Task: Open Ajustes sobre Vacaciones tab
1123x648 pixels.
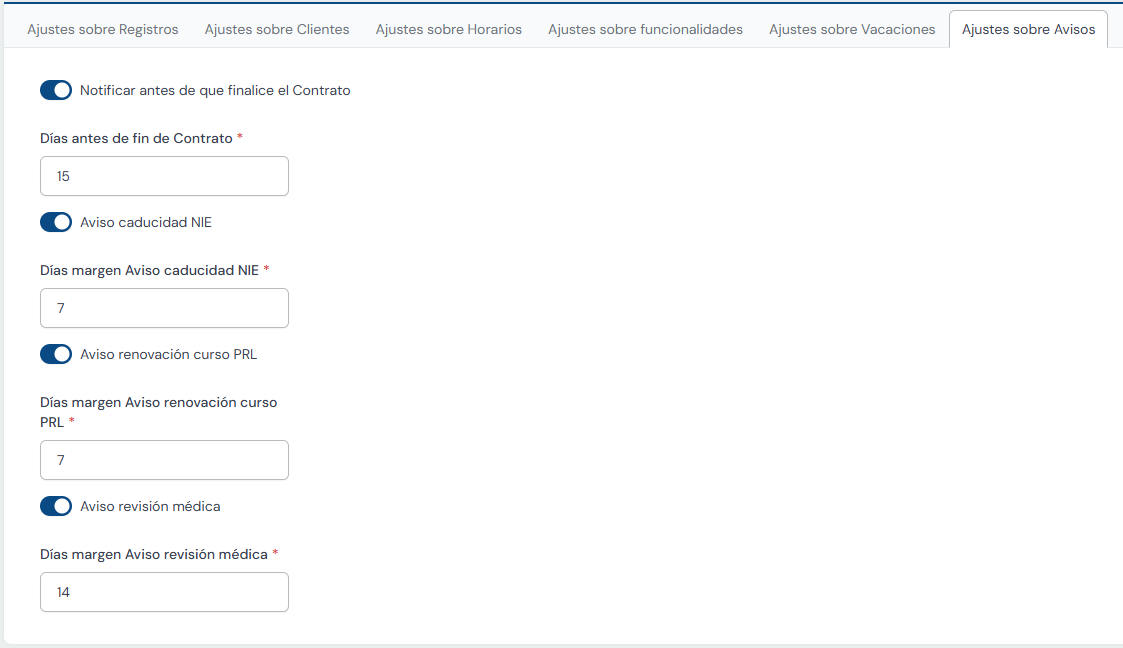Action: (852, 29)
